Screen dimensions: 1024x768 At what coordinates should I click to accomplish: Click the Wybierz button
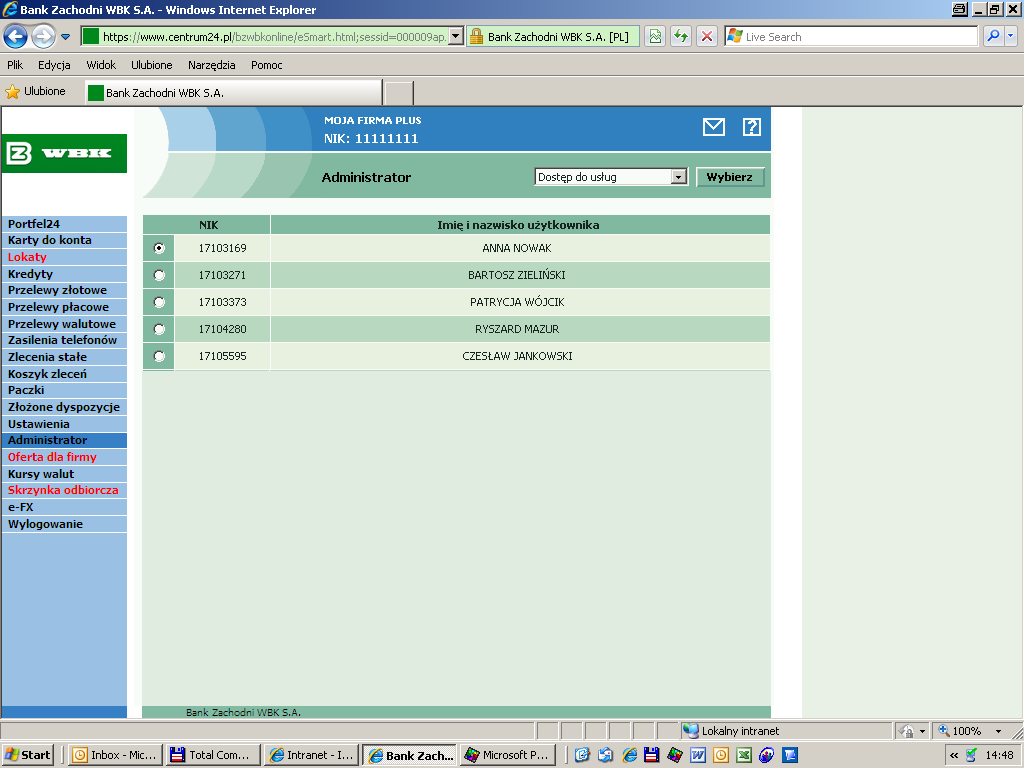[729, 177]
